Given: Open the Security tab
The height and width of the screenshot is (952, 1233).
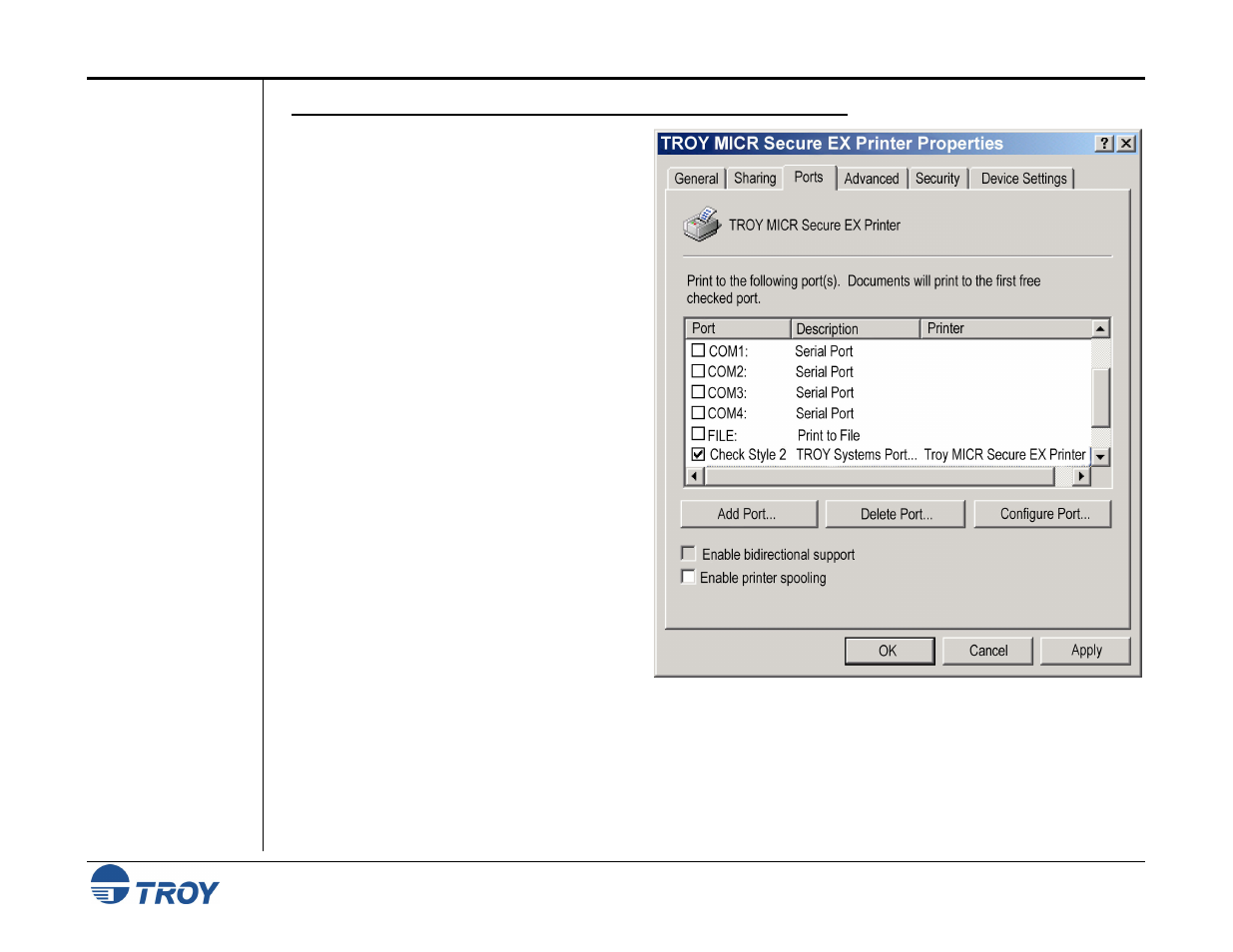Looking at the screenshot, I should (x=937, y=179).
